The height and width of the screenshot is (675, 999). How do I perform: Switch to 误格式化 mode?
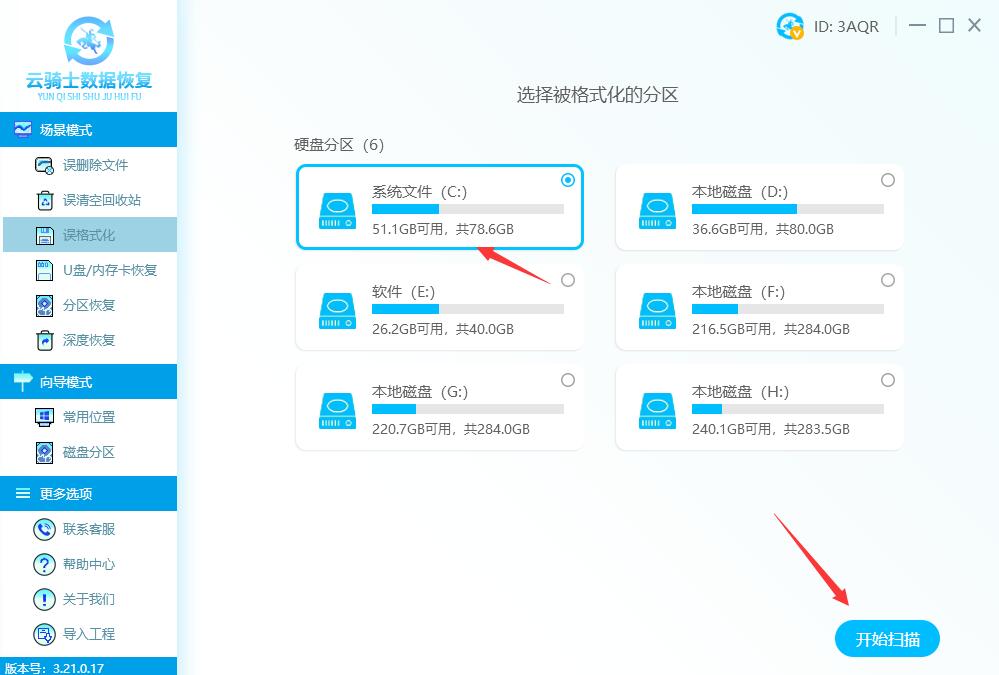(89, 235)
